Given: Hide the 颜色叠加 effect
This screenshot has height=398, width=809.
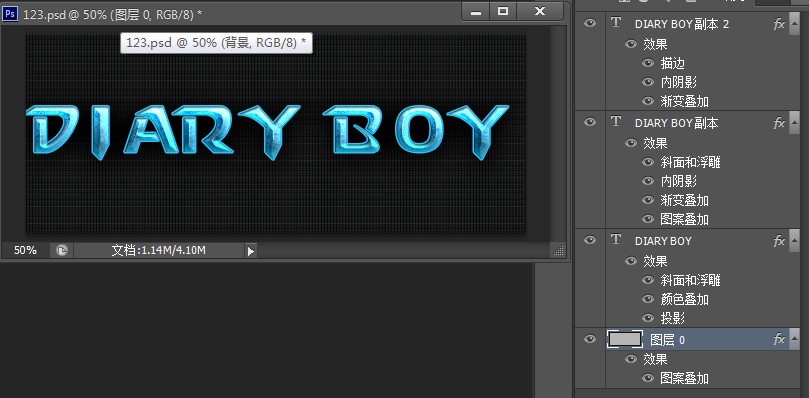Looking at the screenshot, I should (x=648, y=299).
